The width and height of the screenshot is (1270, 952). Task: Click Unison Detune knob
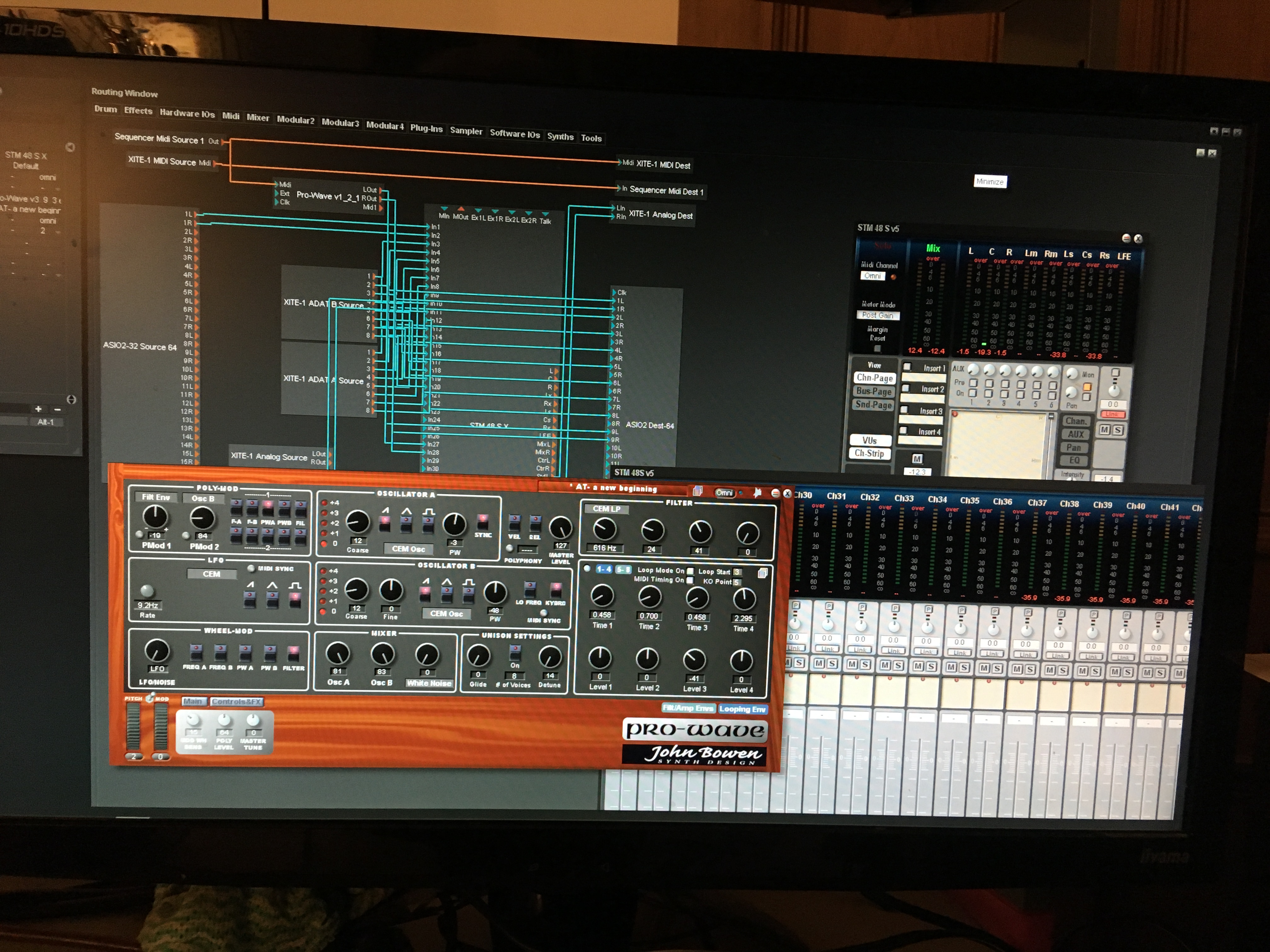[x=549, y=658]
